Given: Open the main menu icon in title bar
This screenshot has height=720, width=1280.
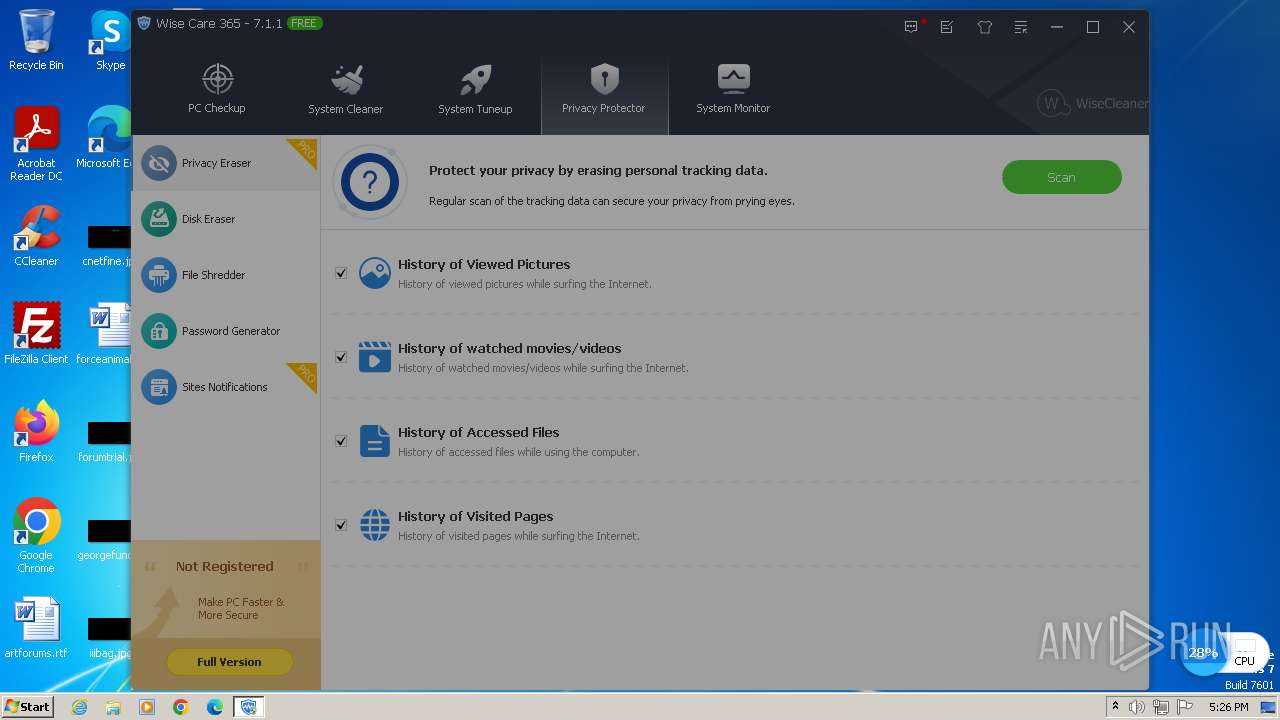Looking at the screenshot, I should click(1021, 27).
